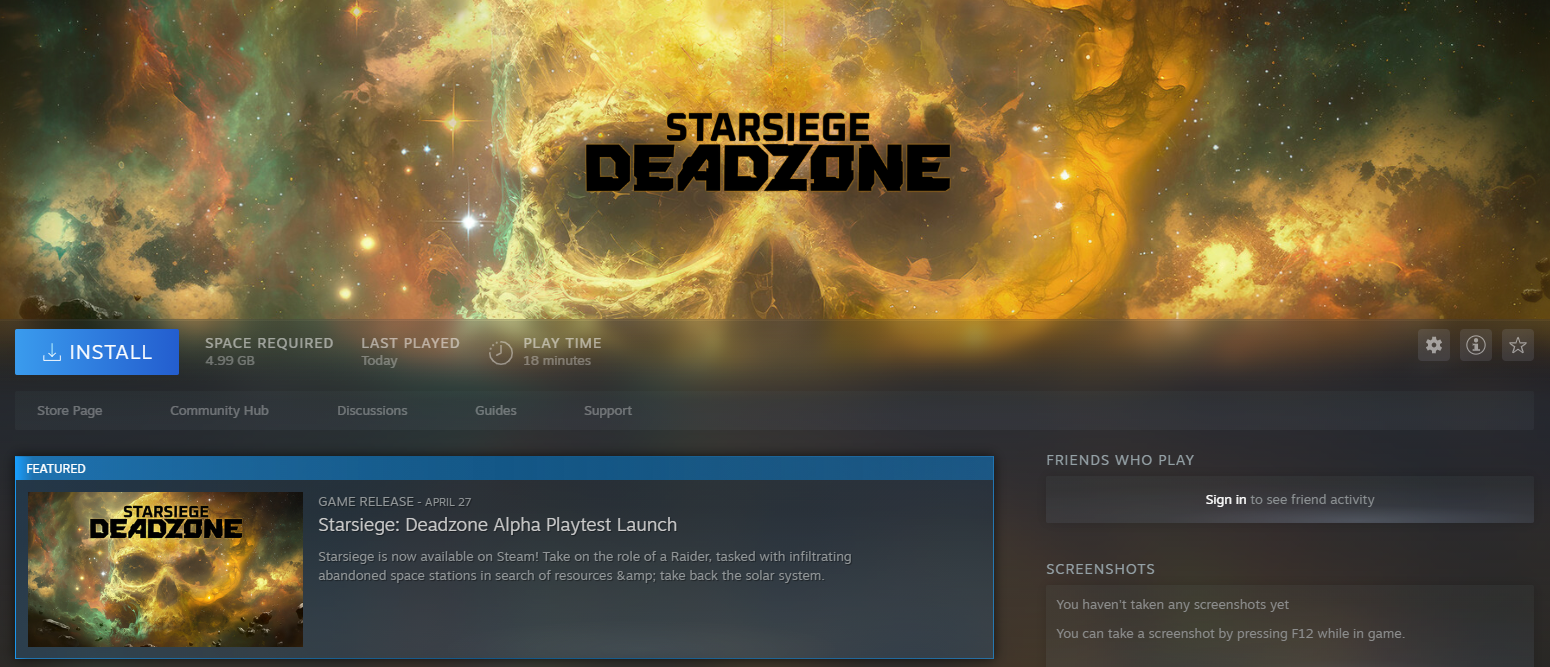The width and height of the screenshot is (1550, 667).
Task: Click the F12 screenshot hint text
Action: click(x=1230, y=633)
